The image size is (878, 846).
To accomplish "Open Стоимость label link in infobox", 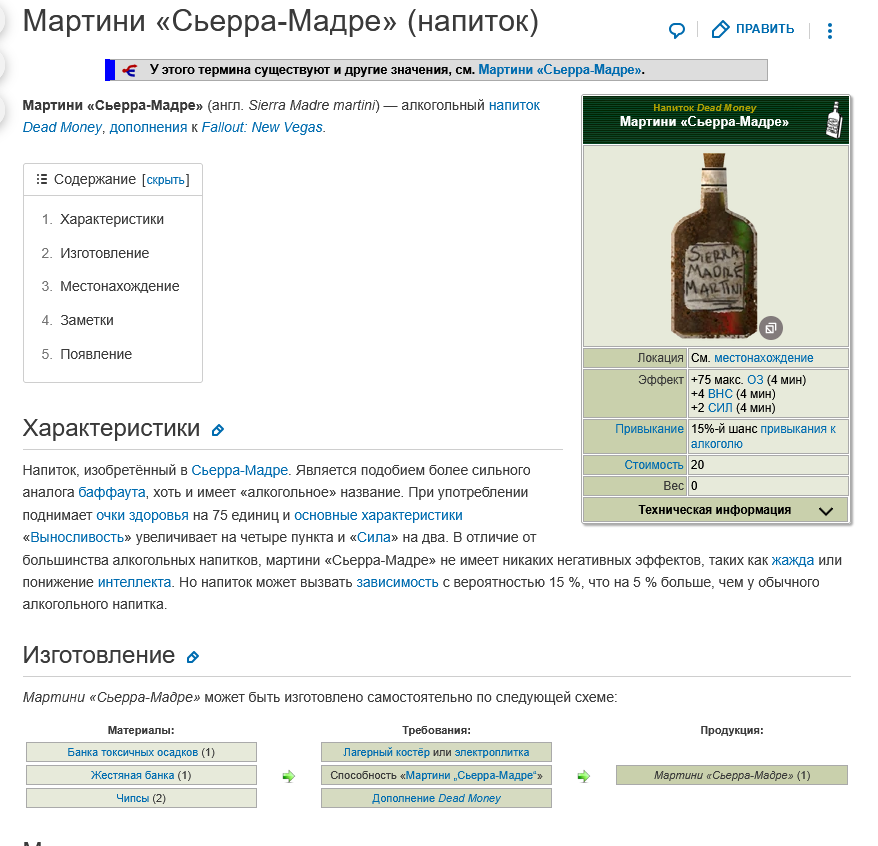I will point(653,465).
